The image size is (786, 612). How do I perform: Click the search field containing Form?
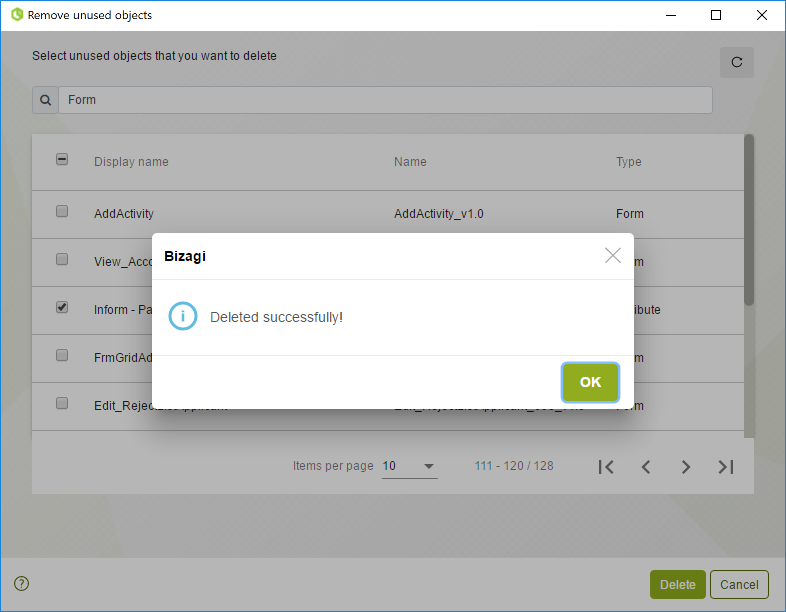click(385, 100)
